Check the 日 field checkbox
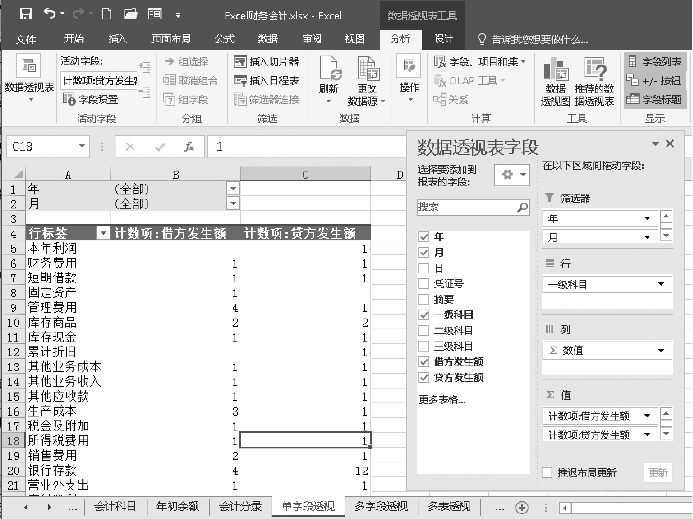The width and height of the screenshot is (693, 519). (x=424, y=269)
